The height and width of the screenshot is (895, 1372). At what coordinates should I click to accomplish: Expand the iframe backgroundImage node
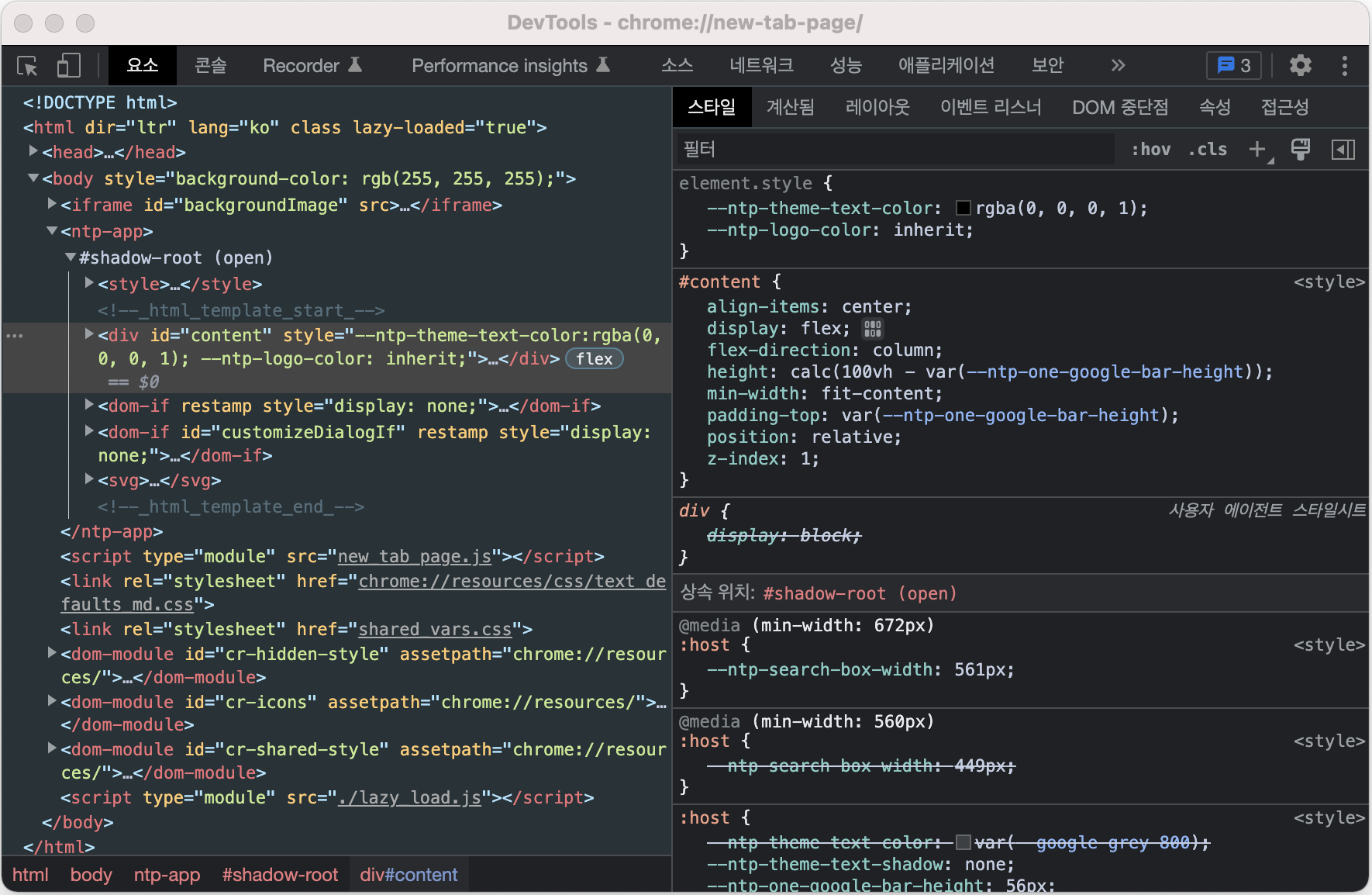(x=52, y=203)
